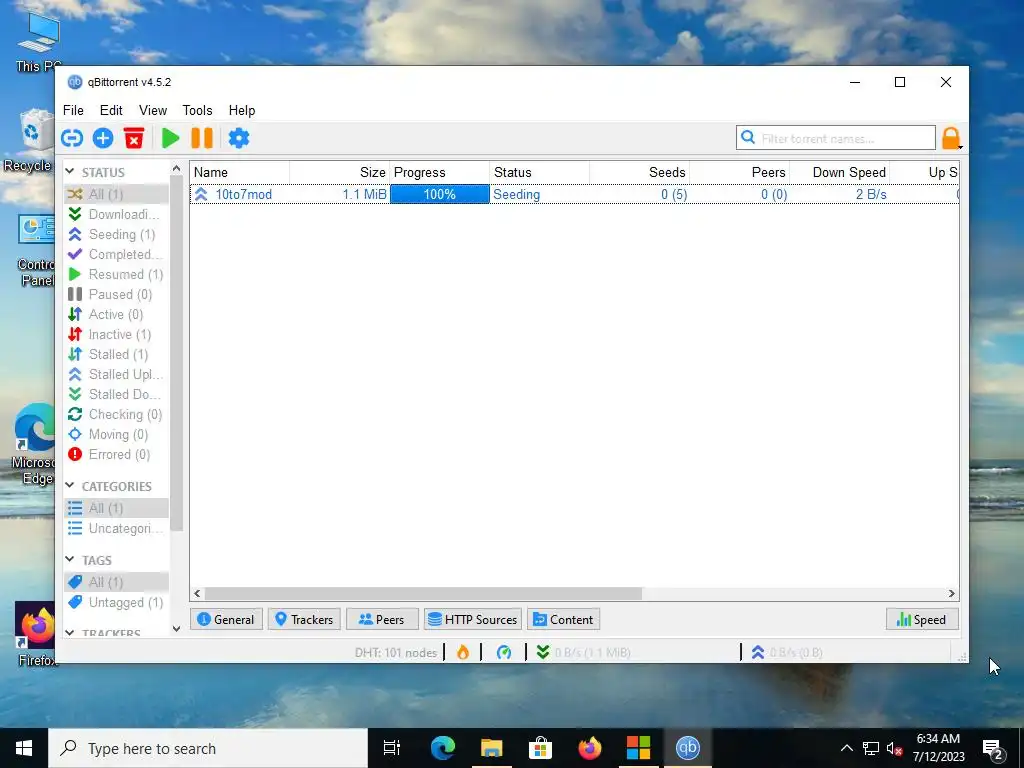
Task: Click the 100% progress bar
Action: [x=440, y=194]
